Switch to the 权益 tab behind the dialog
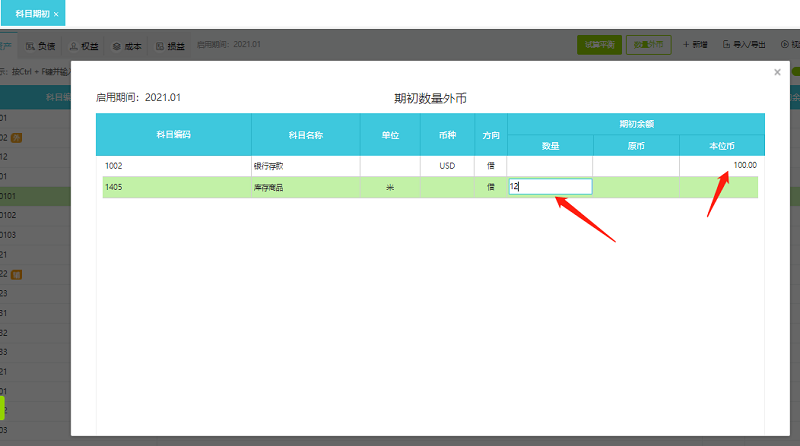Viewport: 800px width, 446px height. [84, 46]
